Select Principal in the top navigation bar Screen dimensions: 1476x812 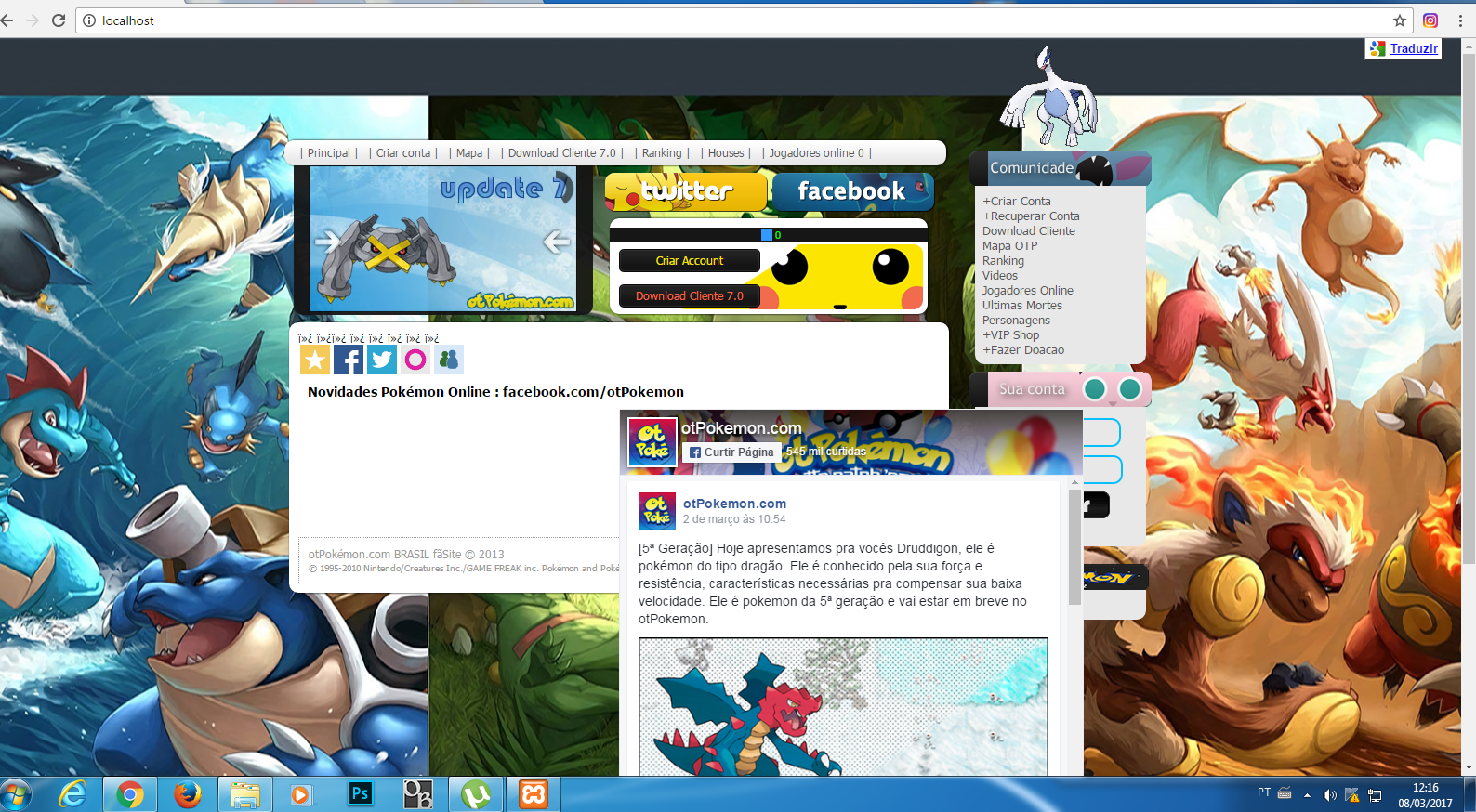[x=329, y=153]
